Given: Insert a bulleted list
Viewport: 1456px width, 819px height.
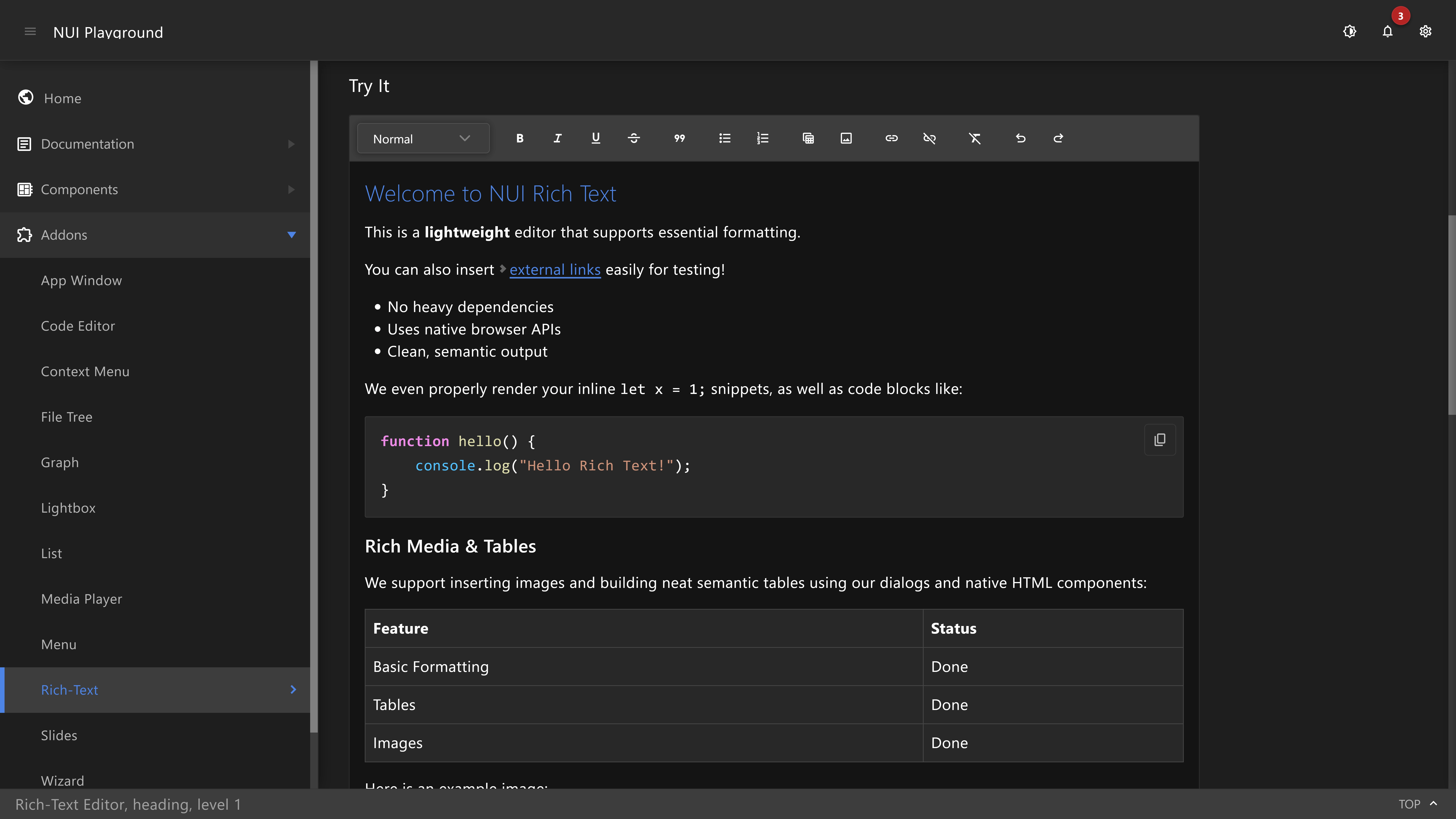Looking at the screenshot, I should (725, 138).
